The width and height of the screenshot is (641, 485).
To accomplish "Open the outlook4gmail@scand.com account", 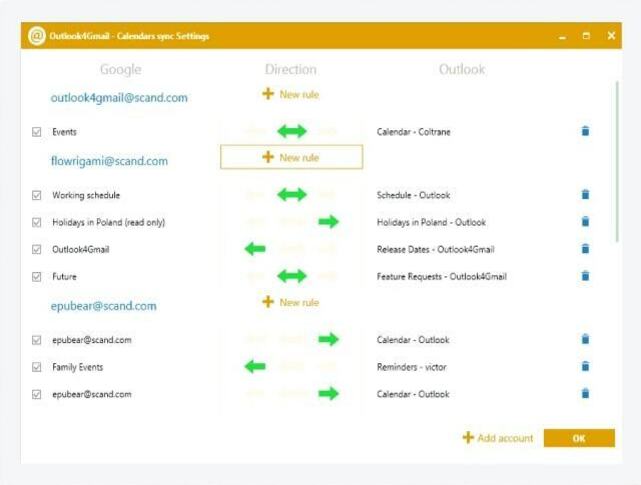I will (x=119, y=98).
